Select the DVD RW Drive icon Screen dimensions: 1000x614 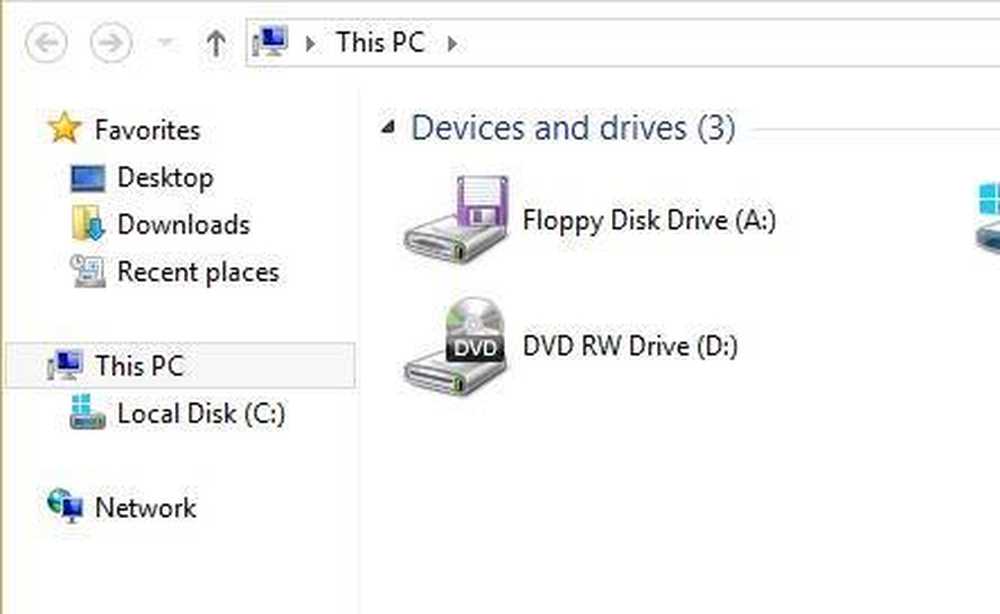click(x=456, y=345)
